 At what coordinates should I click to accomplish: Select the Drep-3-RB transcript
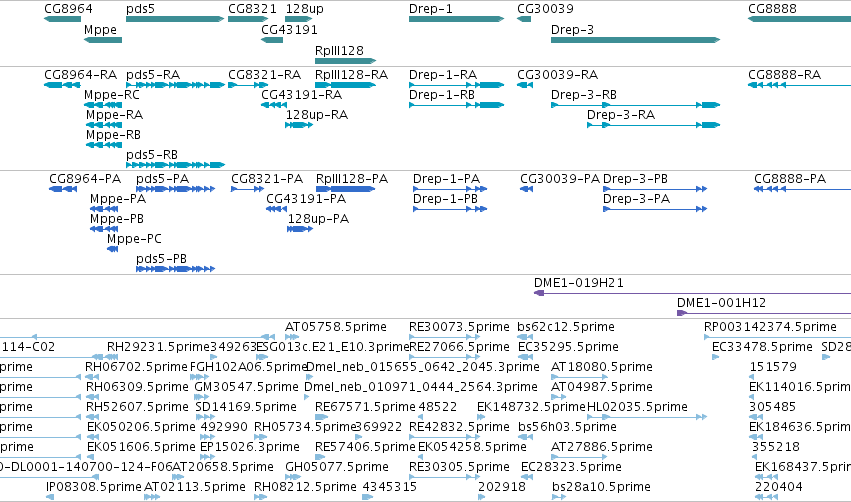coord(636,105)
